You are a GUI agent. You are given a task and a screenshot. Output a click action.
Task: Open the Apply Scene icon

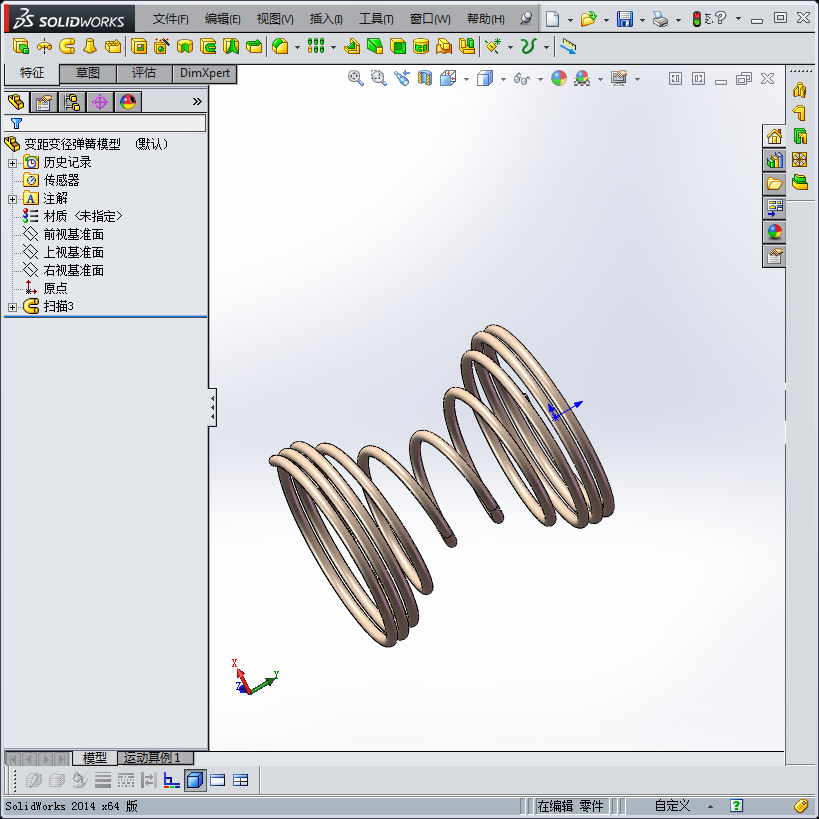point(582,78)
